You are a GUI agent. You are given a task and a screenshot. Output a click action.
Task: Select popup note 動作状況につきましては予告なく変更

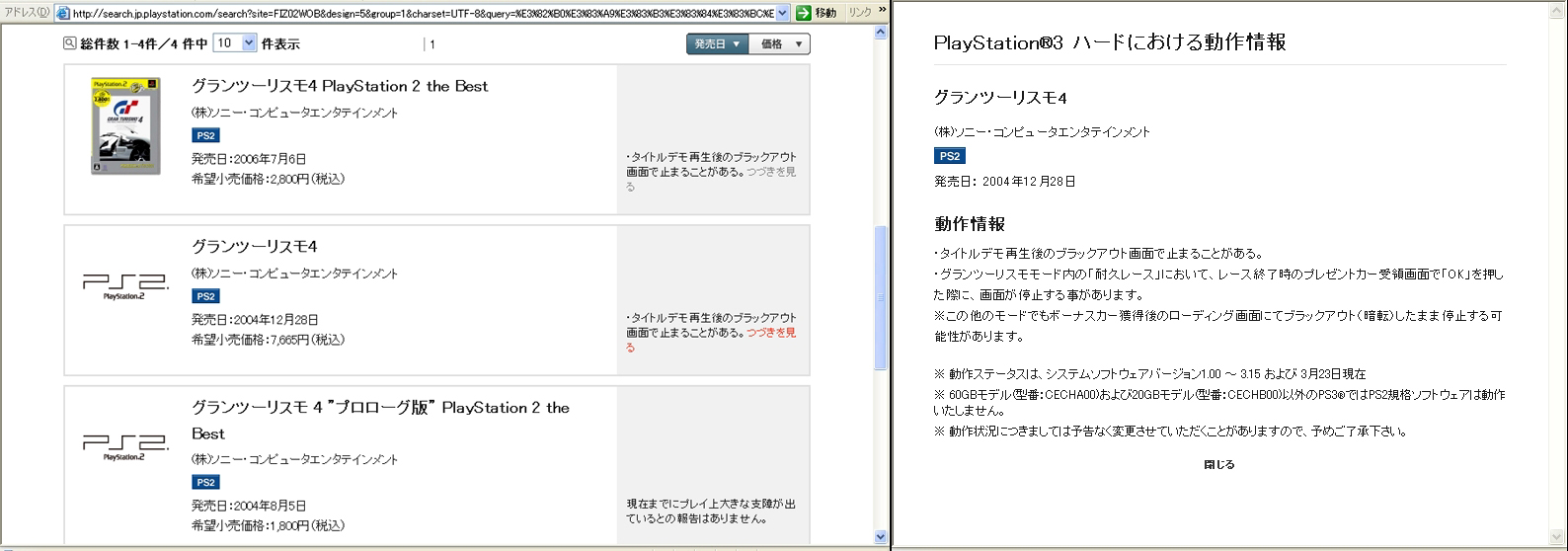click(1171, 432)
